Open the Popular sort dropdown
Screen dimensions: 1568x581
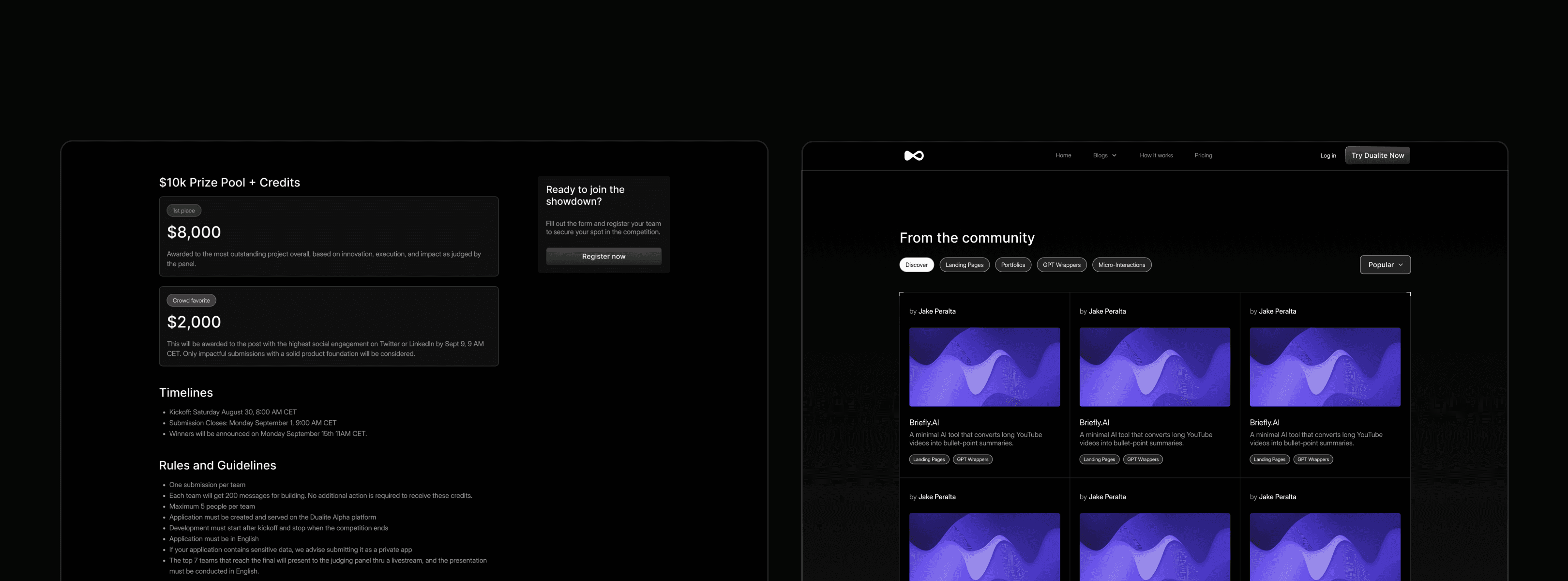(1385, 265)
